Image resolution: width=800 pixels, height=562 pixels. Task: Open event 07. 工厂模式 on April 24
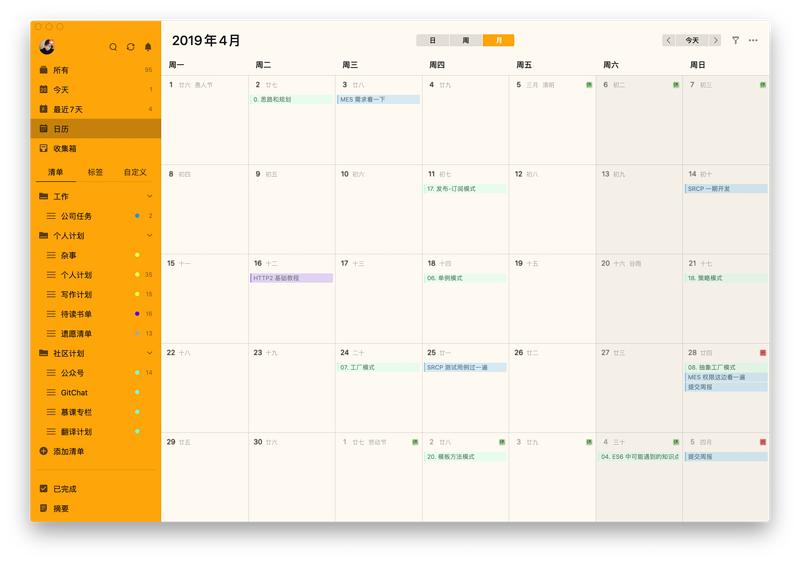click(379, 367)
